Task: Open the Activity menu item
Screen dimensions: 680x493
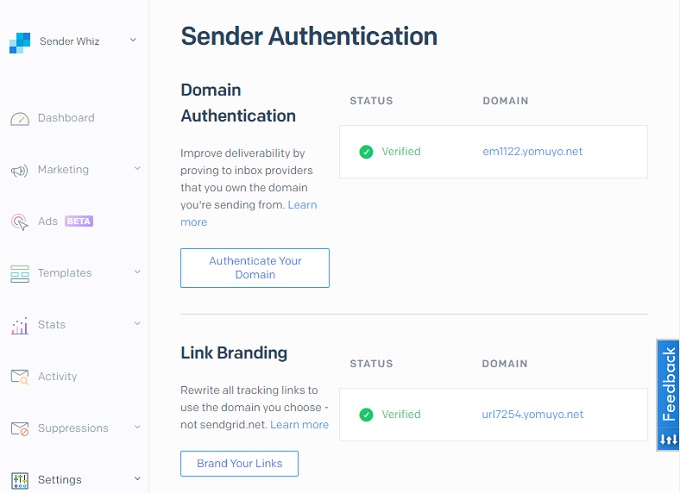Action: pos(57,376)
